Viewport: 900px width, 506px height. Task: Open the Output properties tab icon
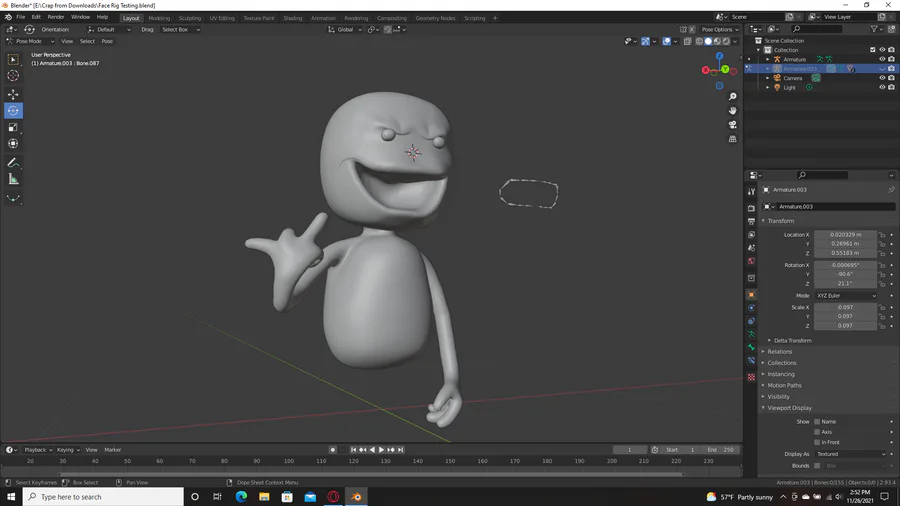click(751, 221)
